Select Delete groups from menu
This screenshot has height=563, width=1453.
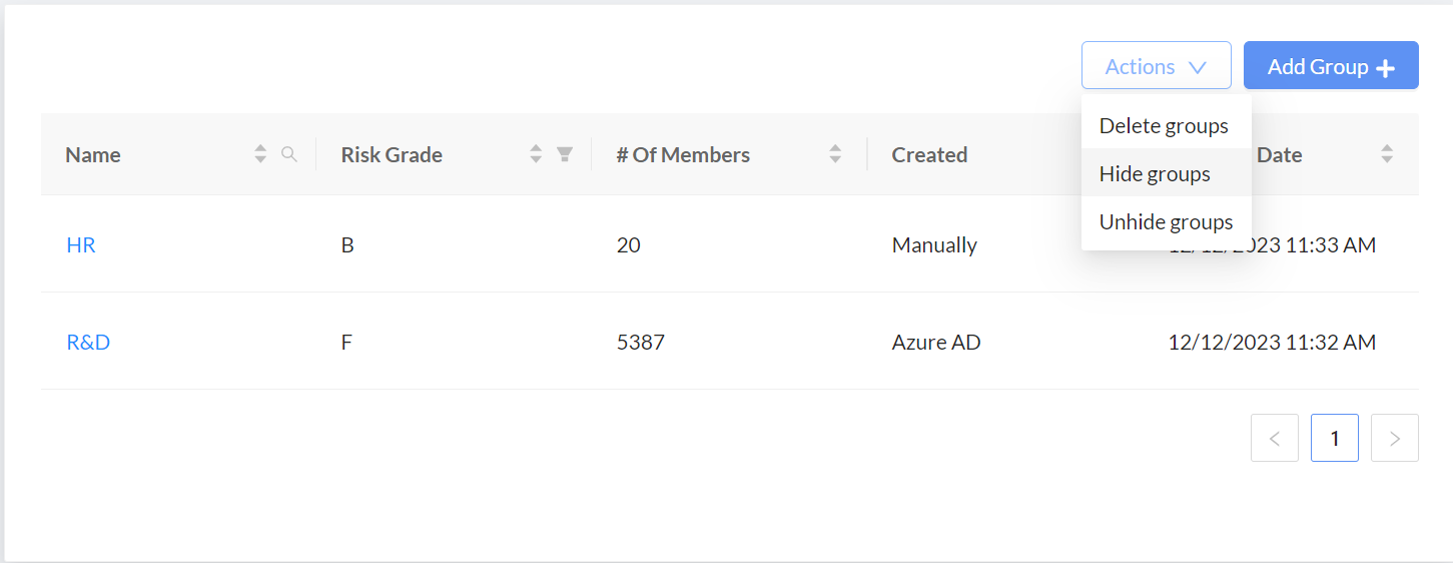(x=1164, y=126)
